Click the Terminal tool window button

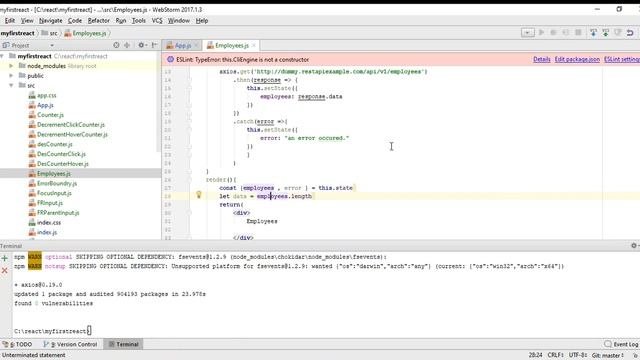124,344
